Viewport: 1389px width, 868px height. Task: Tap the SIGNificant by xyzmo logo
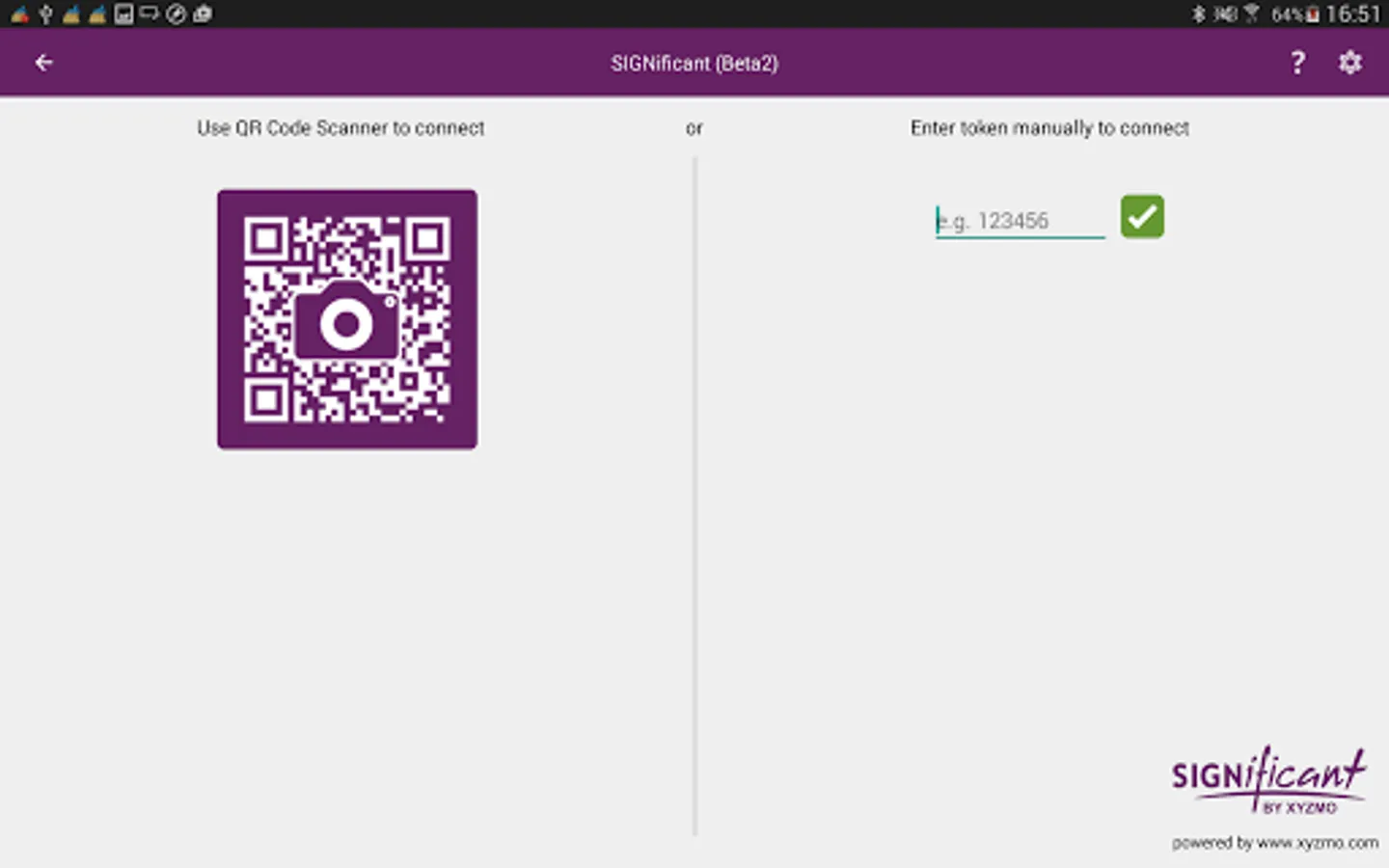[1268, 780]
